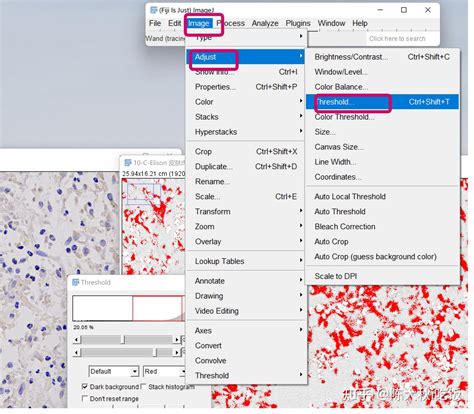
Task: Open the Default method dropdown
Action: [x=114, y=371]
